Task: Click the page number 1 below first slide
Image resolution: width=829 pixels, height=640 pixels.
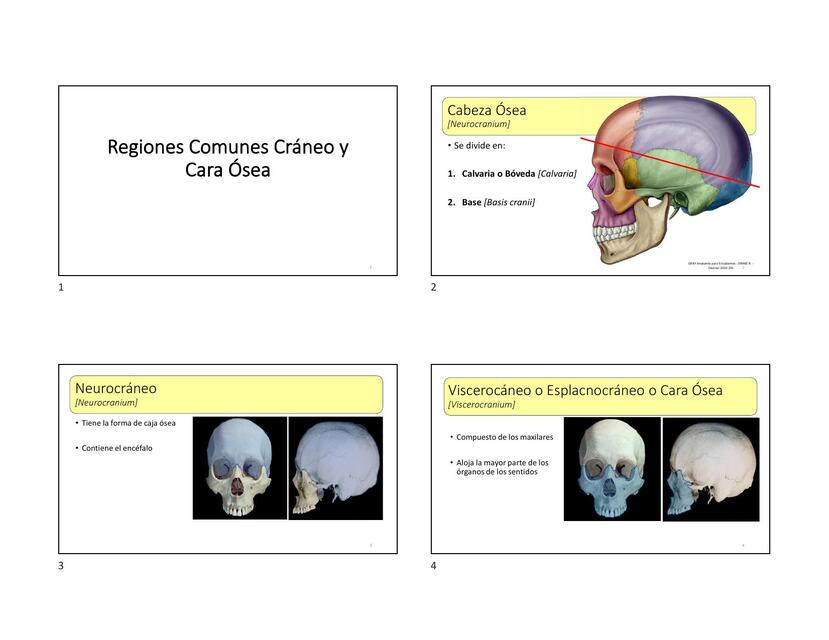Action: (61, 288)
